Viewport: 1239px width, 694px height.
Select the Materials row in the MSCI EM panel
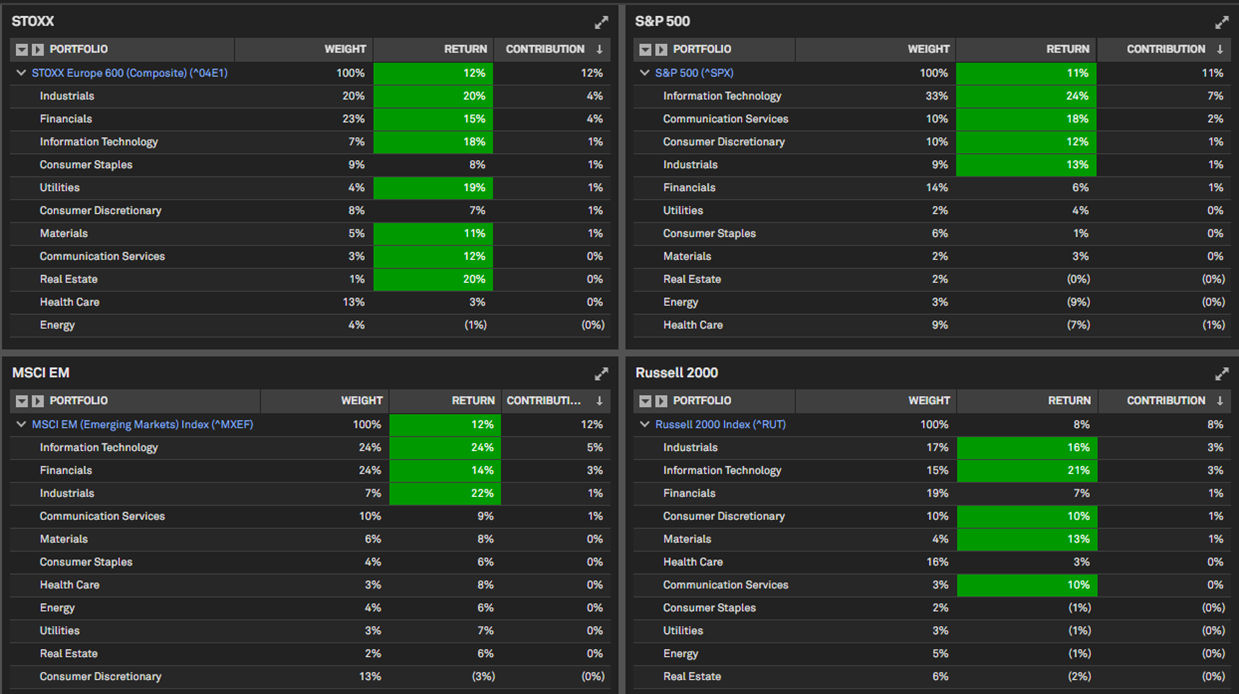point(310,539)
